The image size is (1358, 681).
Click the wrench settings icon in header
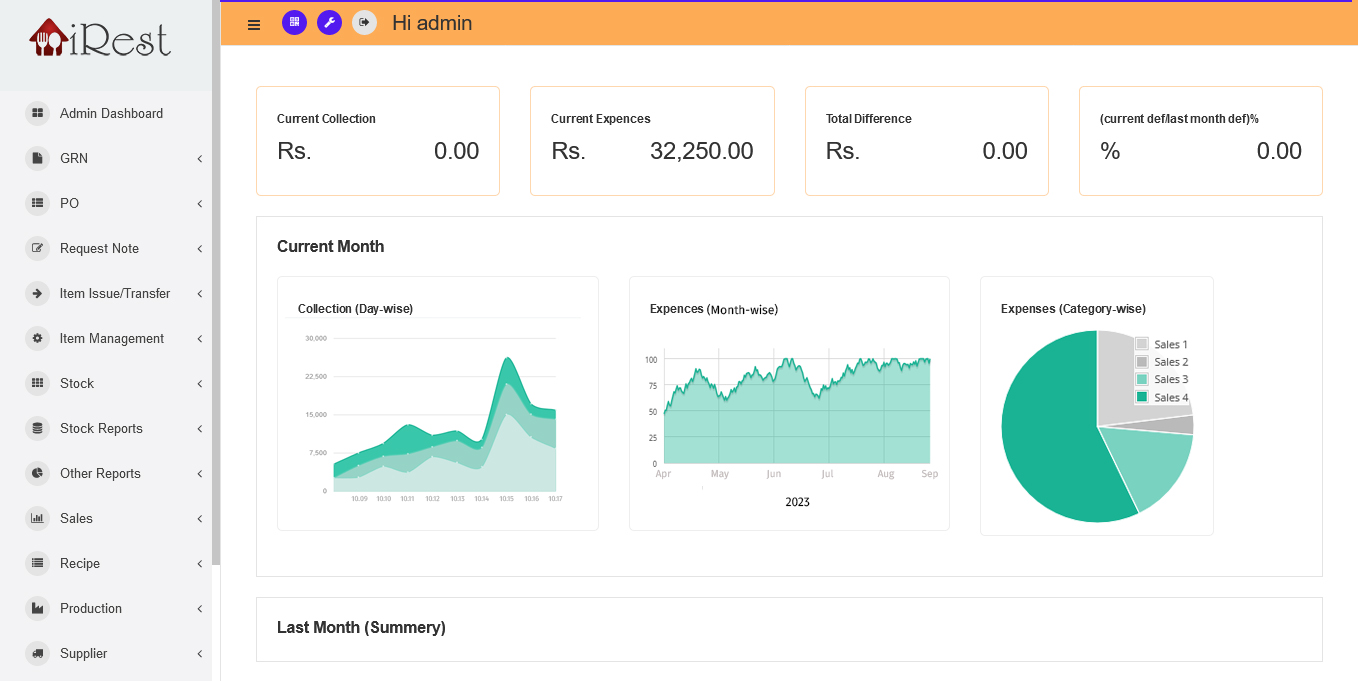coord(329,22)
